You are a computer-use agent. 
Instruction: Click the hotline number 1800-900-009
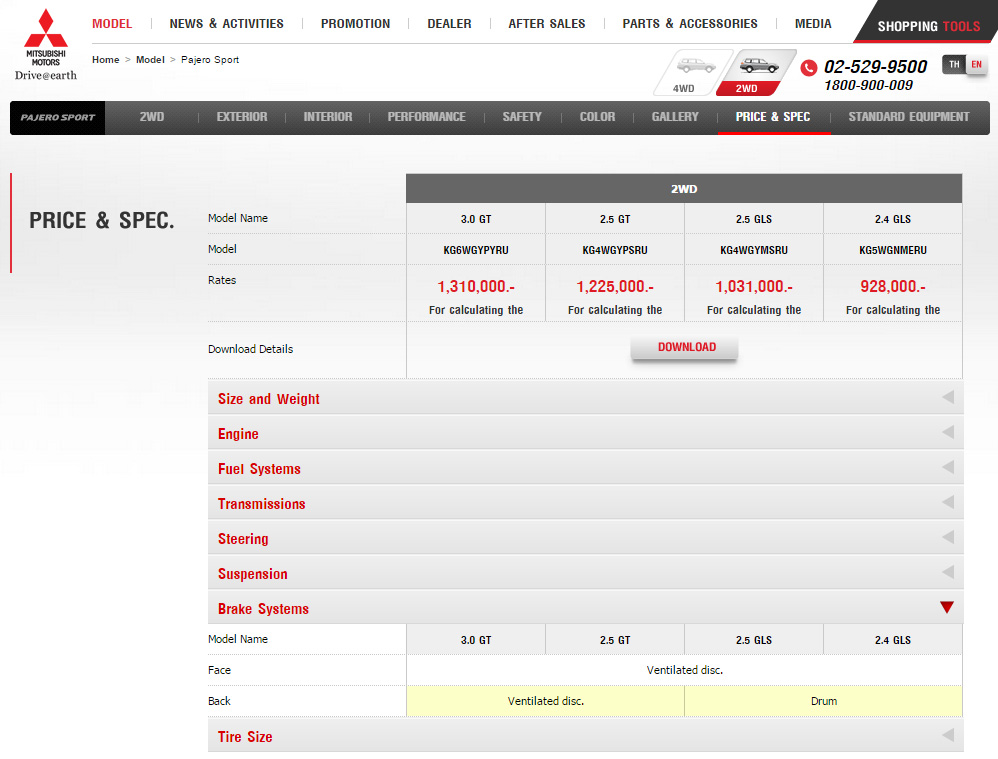[x=868, y=85]
